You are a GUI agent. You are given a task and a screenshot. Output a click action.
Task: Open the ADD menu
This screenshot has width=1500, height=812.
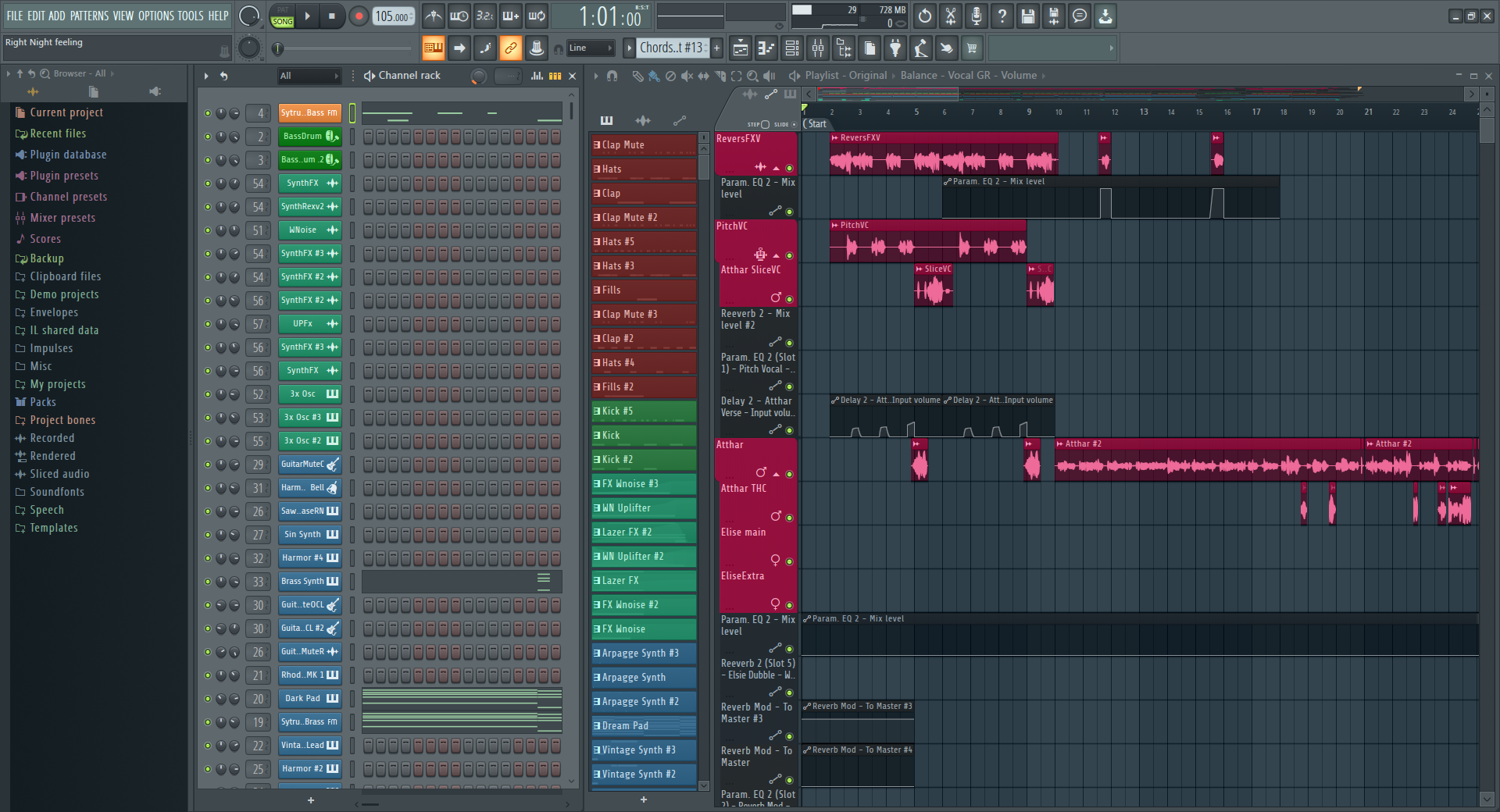57,16
